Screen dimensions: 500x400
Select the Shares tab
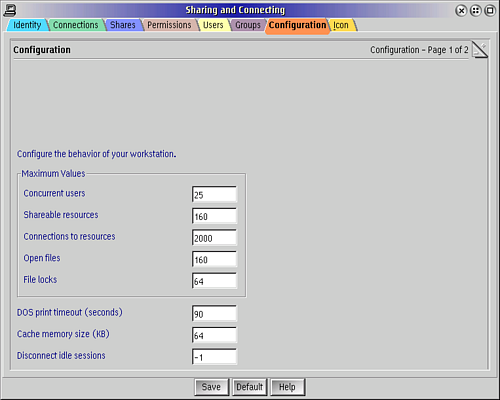[123, 25]
